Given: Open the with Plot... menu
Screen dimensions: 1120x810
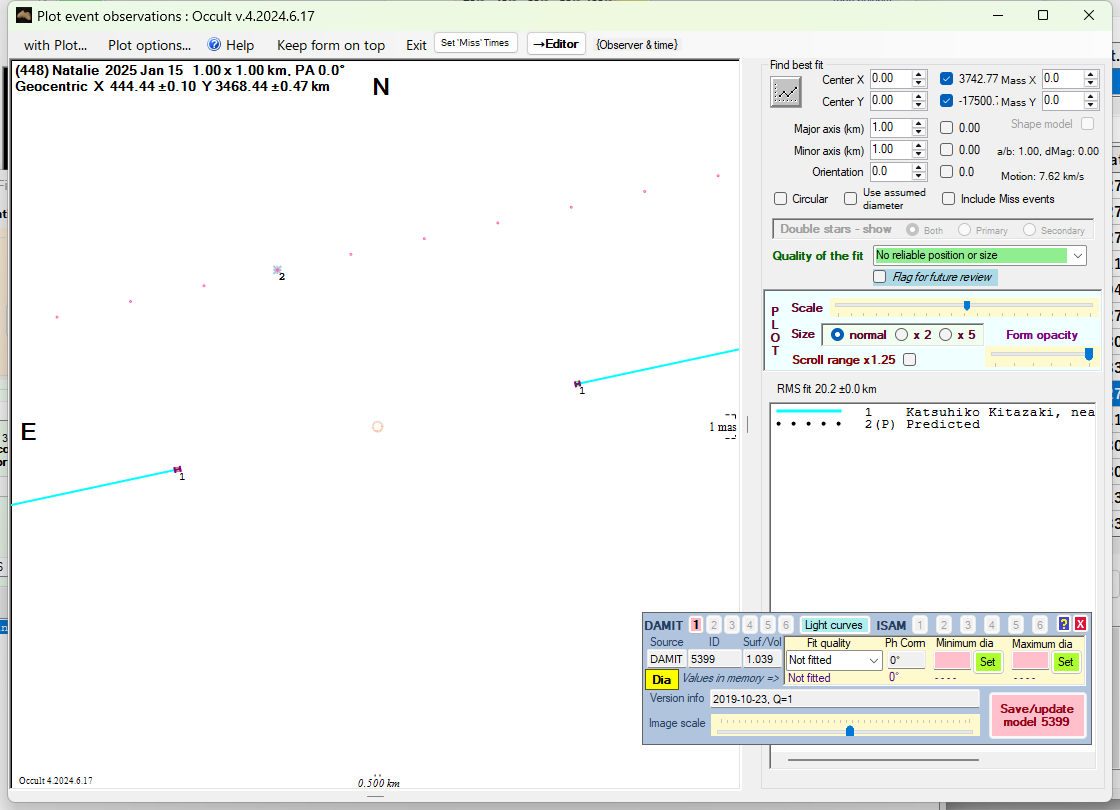Looking at the screenshot, I should coord(55,45).
